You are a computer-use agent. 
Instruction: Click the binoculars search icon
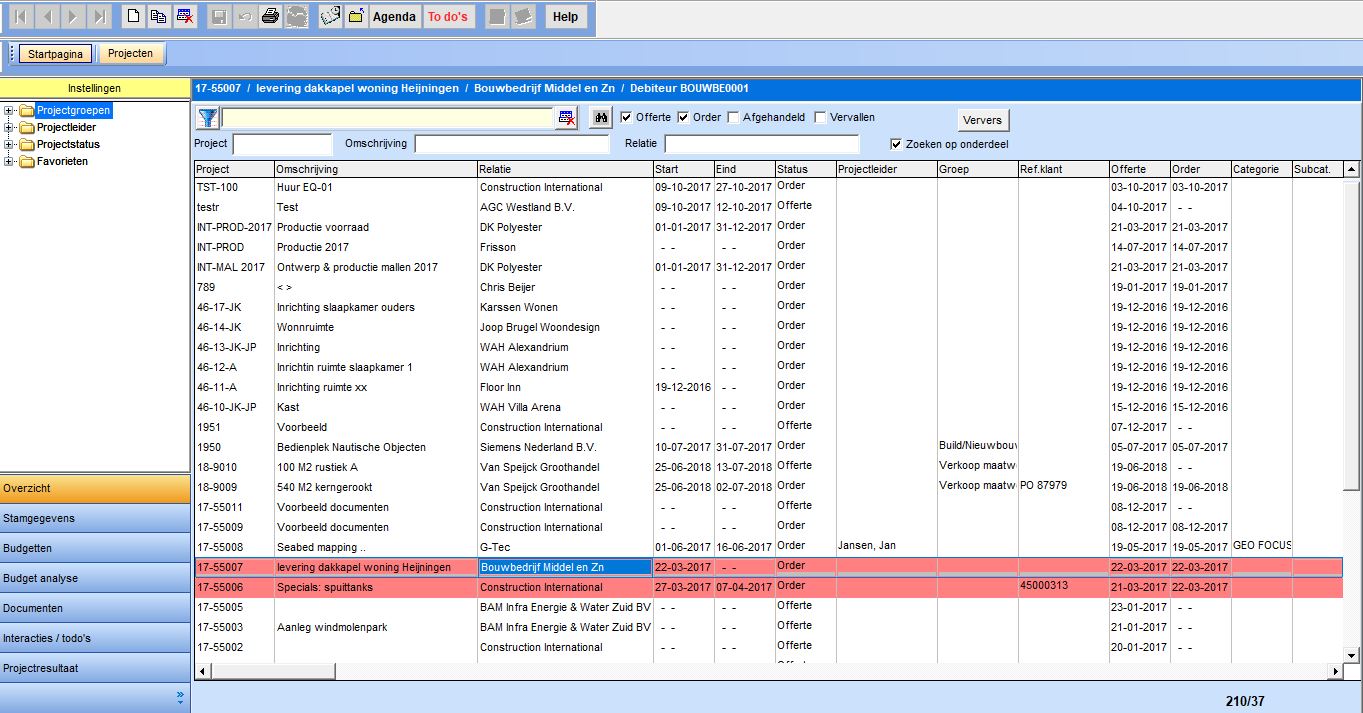click(600, 118)
